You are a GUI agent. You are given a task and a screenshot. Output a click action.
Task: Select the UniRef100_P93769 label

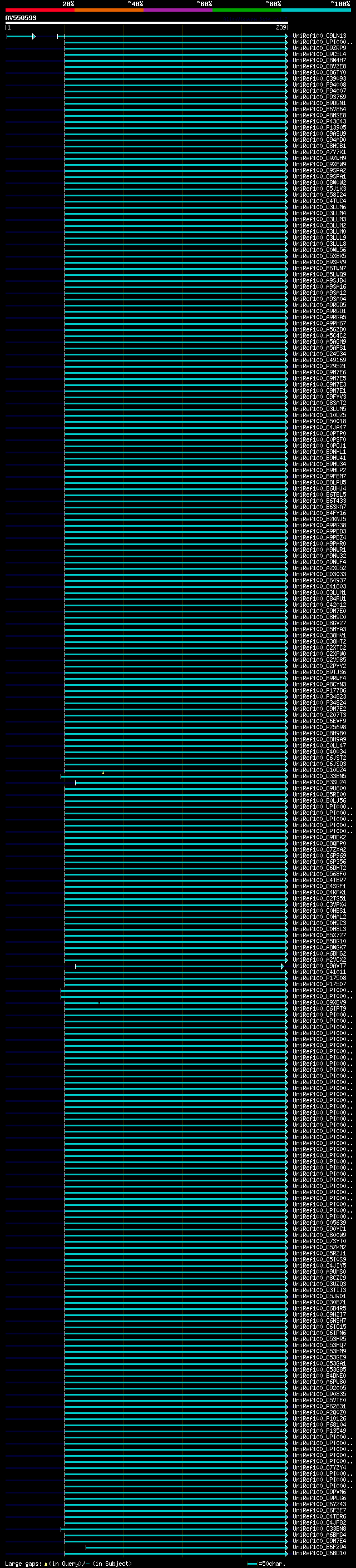319,97
